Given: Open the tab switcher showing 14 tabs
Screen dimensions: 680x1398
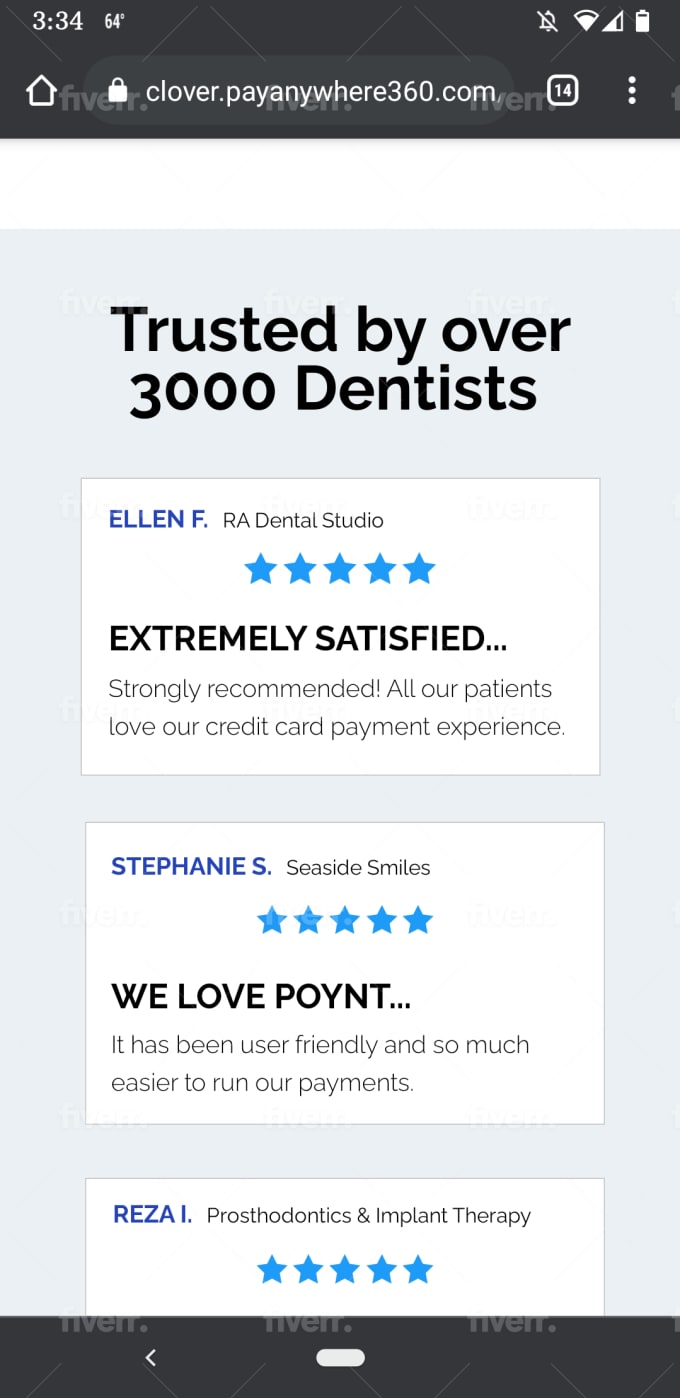Looking at the screenshot, I should point(563,91).
